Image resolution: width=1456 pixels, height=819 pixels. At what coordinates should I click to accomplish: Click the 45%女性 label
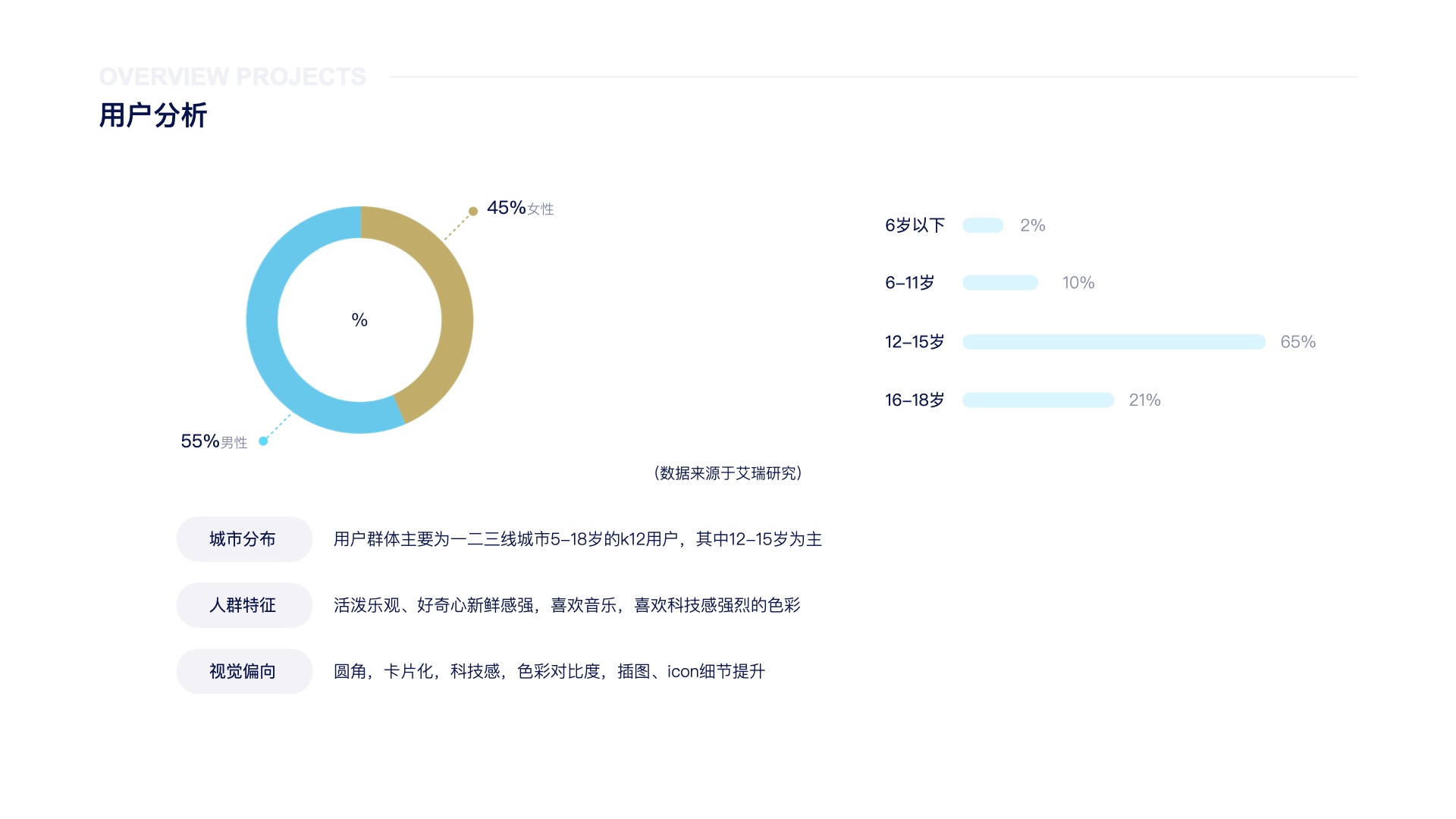click(x=520, y=209)
